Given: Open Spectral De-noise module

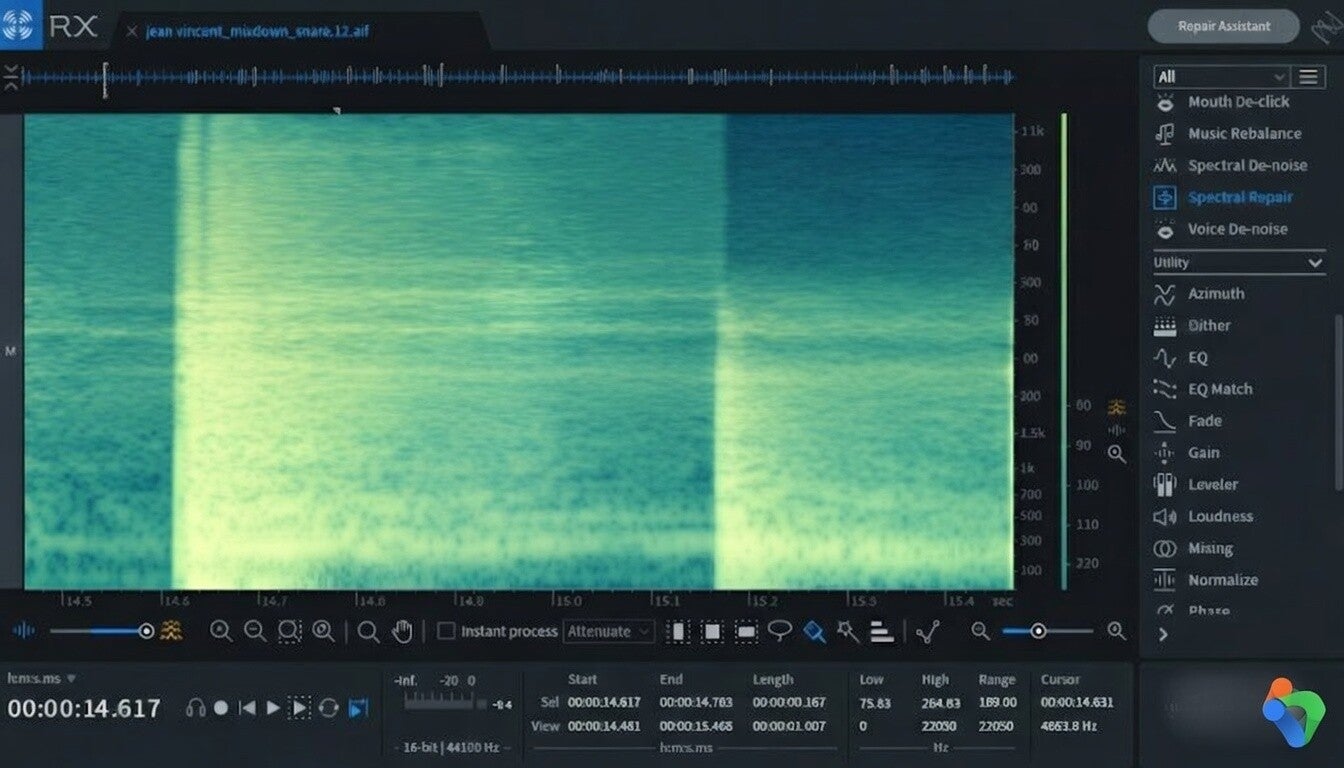Looking at the screenshot, I should tap(1246, 166).
